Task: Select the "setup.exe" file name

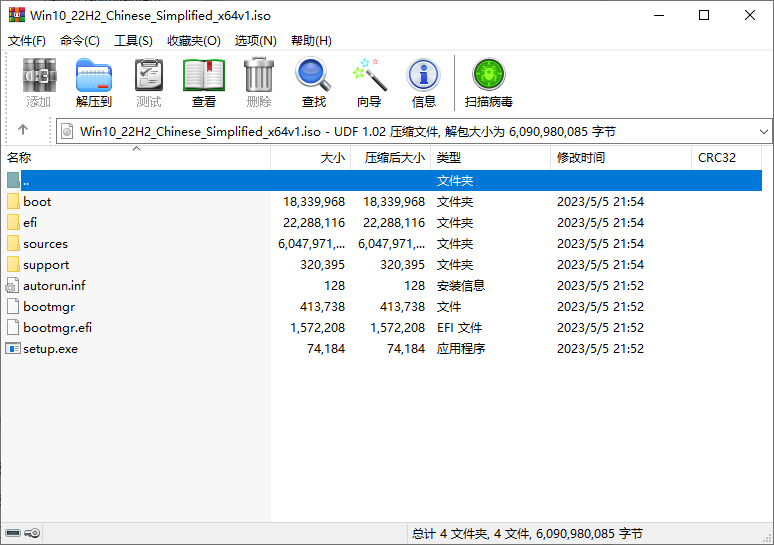Action: tap(50, 349)
